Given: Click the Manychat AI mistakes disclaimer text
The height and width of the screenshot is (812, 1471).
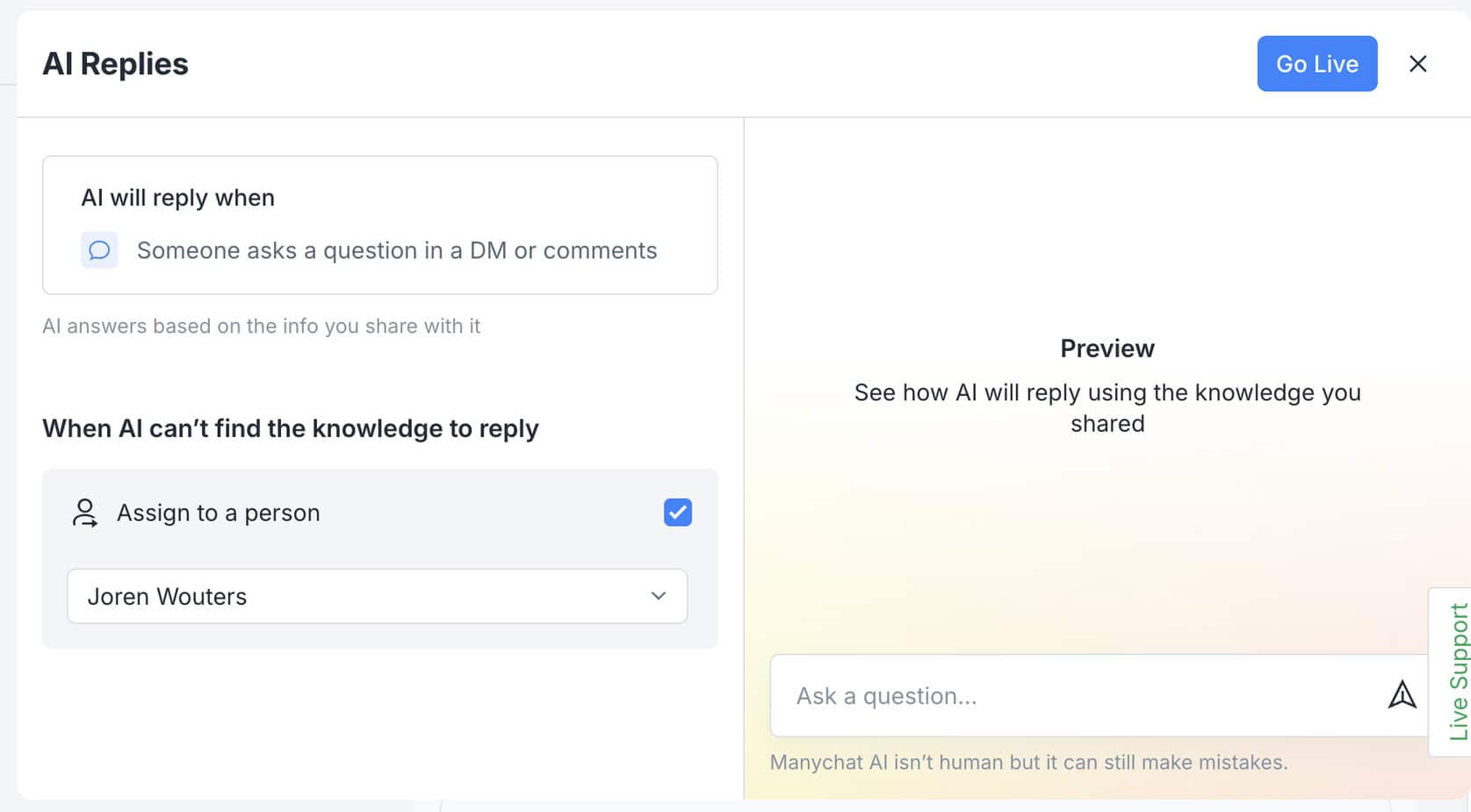Looking at the screenshot, I should tap(1028, 762).
